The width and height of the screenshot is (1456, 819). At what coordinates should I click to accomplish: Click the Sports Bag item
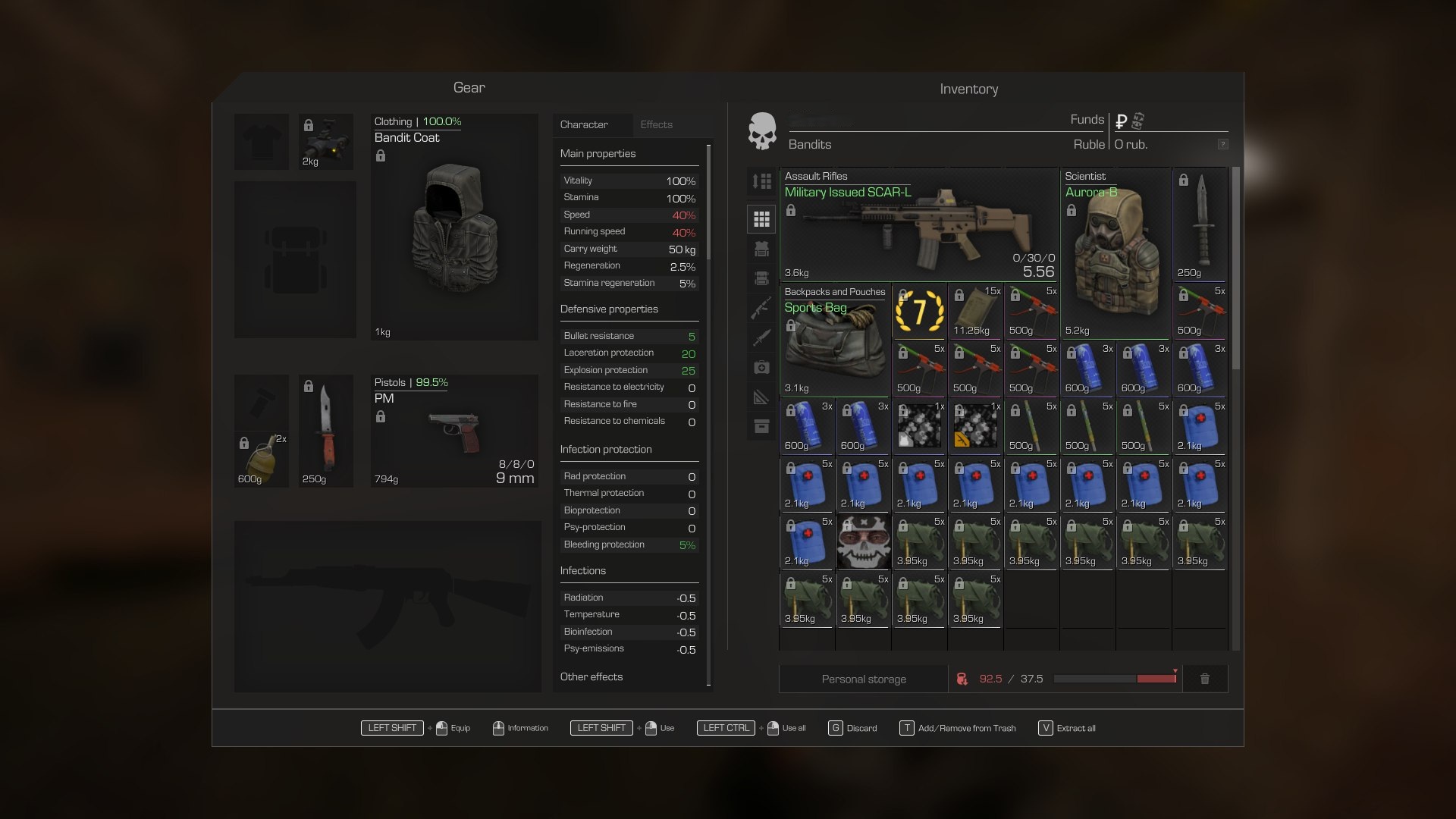[834, 340]
